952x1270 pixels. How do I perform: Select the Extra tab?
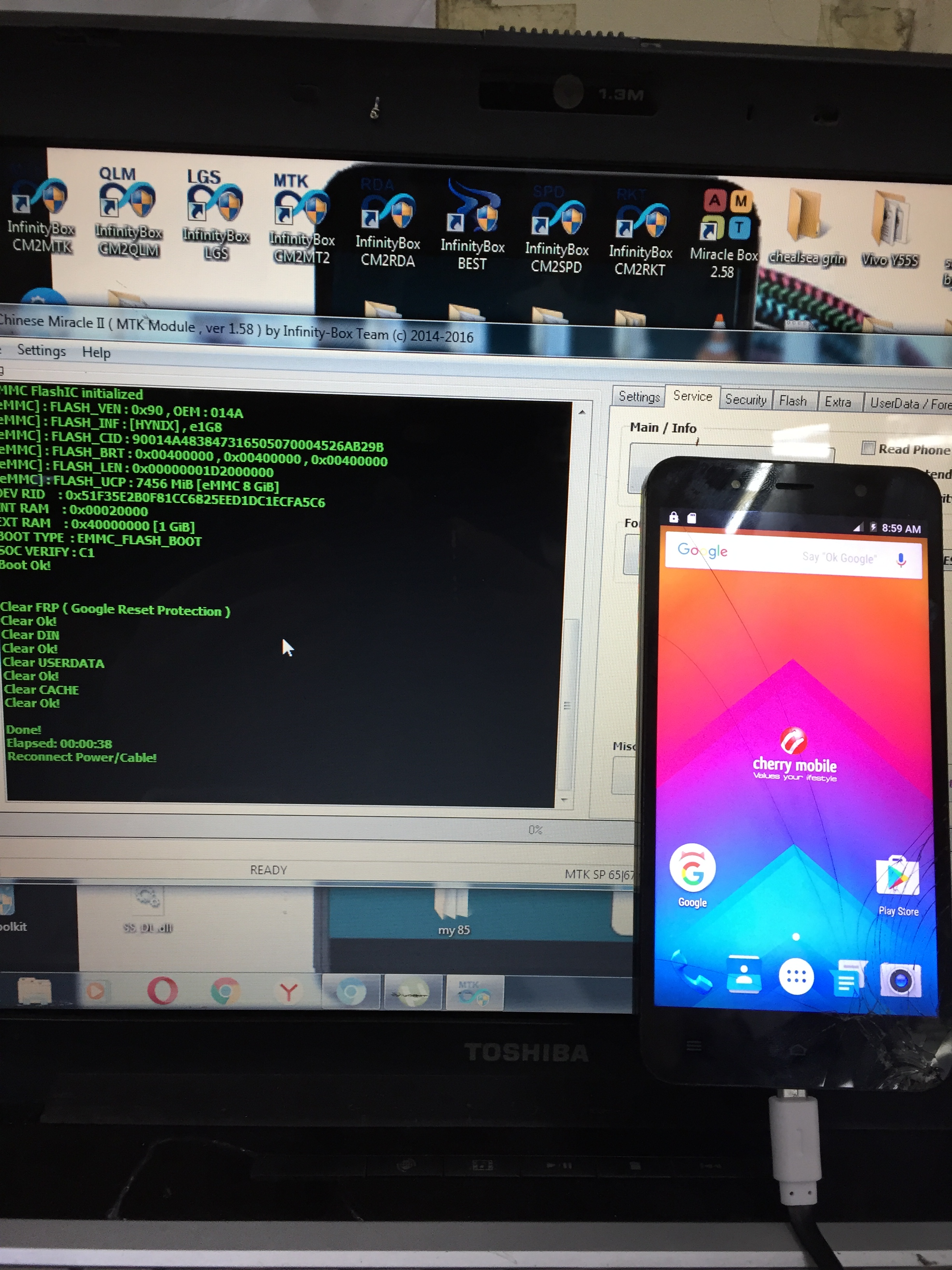[838, 402]
